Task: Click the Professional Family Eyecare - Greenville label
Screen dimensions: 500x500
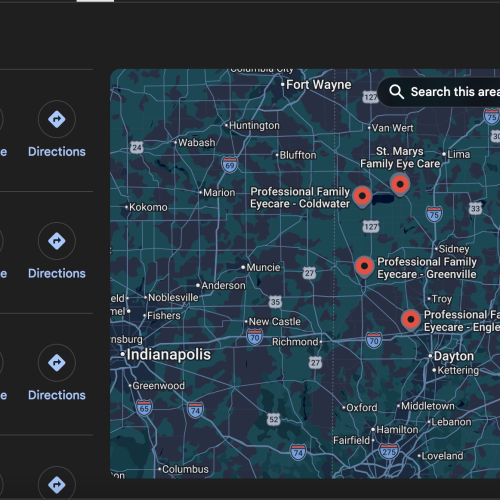Action: (x=427, y=268)
